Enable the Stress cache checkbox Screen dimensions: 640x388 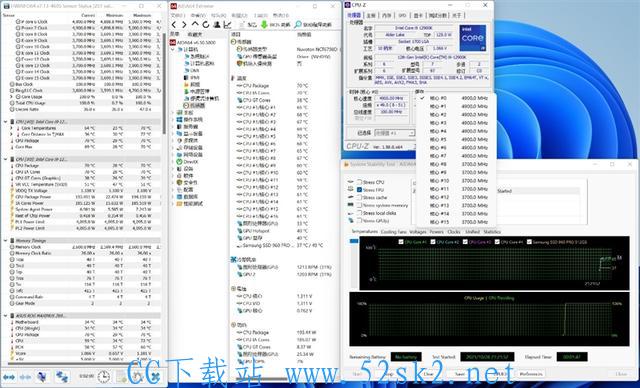coord(360,197)
